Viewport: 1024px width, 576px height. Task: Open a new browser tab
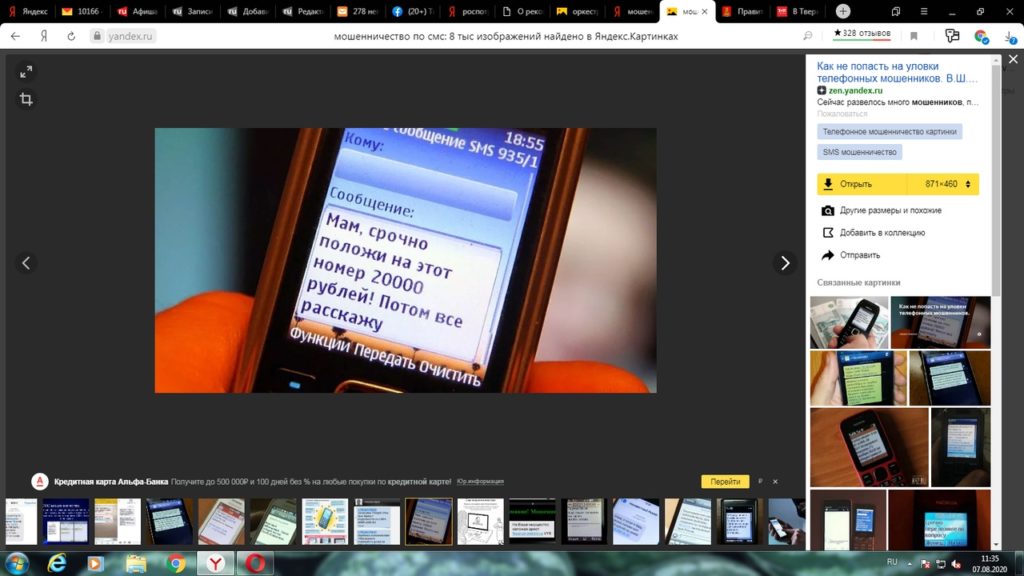click(843, 11)
